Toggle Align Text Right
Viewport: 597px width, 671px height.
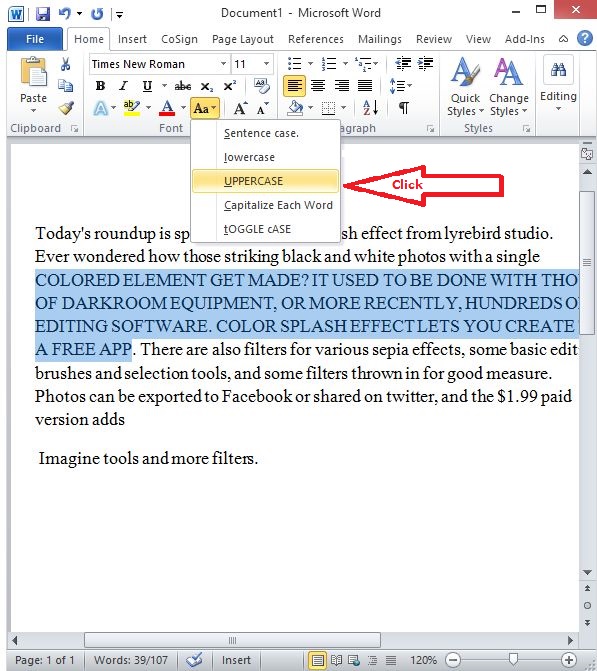pos(342,86)
